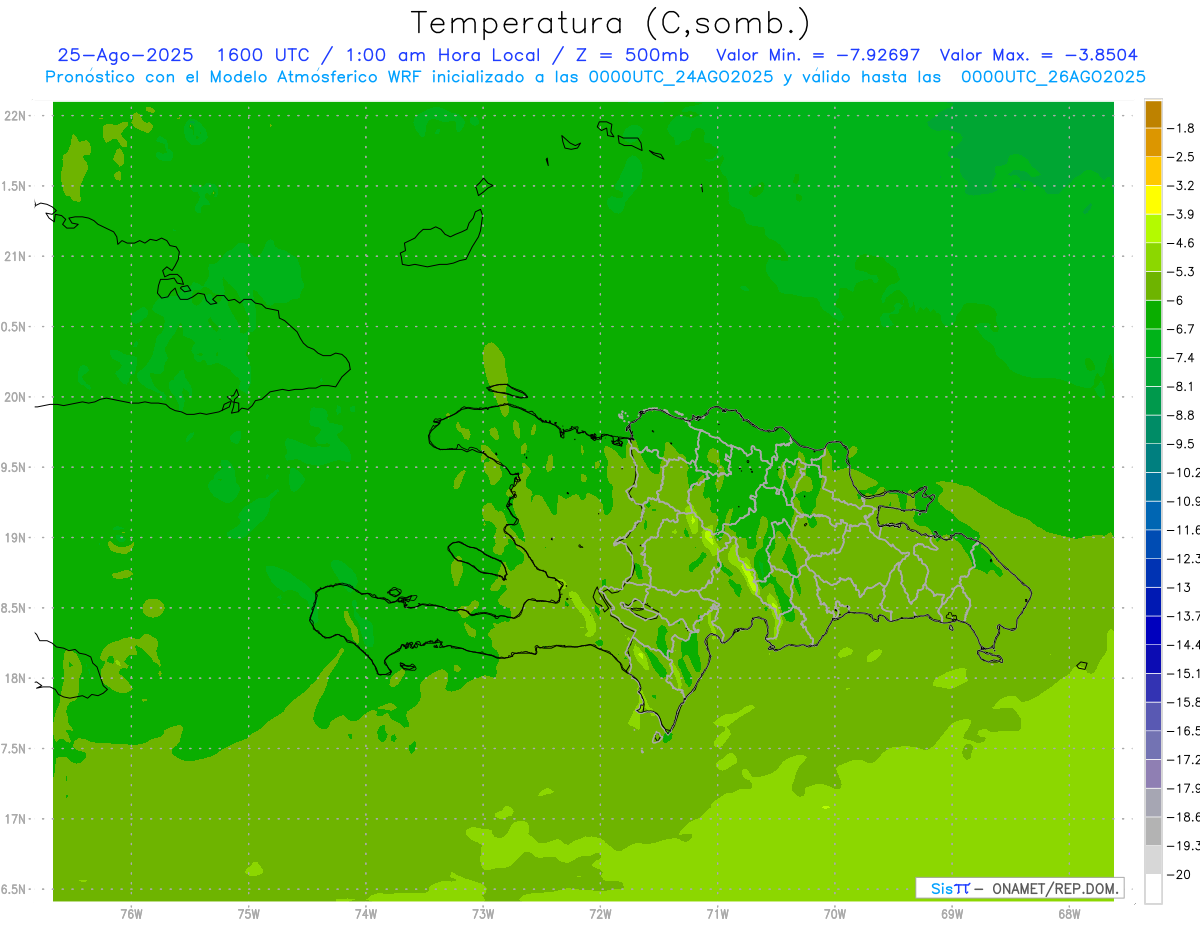
Task: Click the '-8.1' colorbar value
Action: [1182, 386]
